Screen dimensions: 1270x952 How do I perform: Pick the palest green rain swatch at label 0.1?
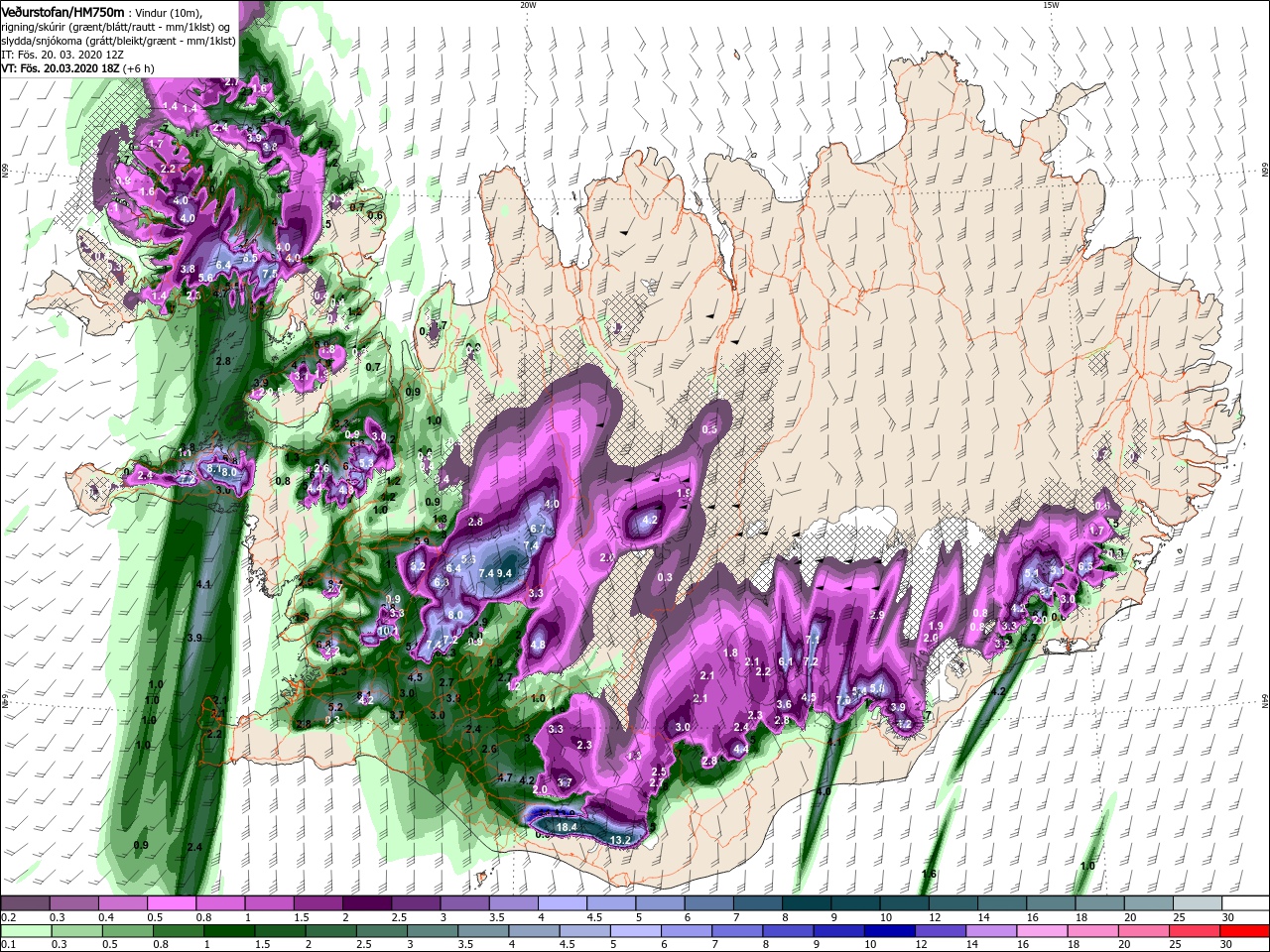[x=26, y=931]
